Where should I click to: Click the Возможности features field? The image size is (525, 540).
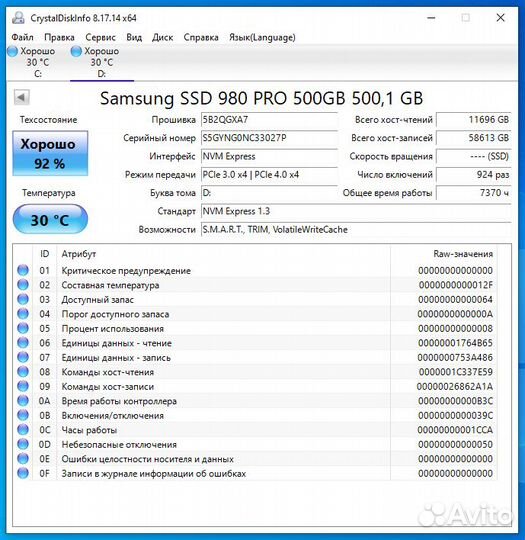356,229
